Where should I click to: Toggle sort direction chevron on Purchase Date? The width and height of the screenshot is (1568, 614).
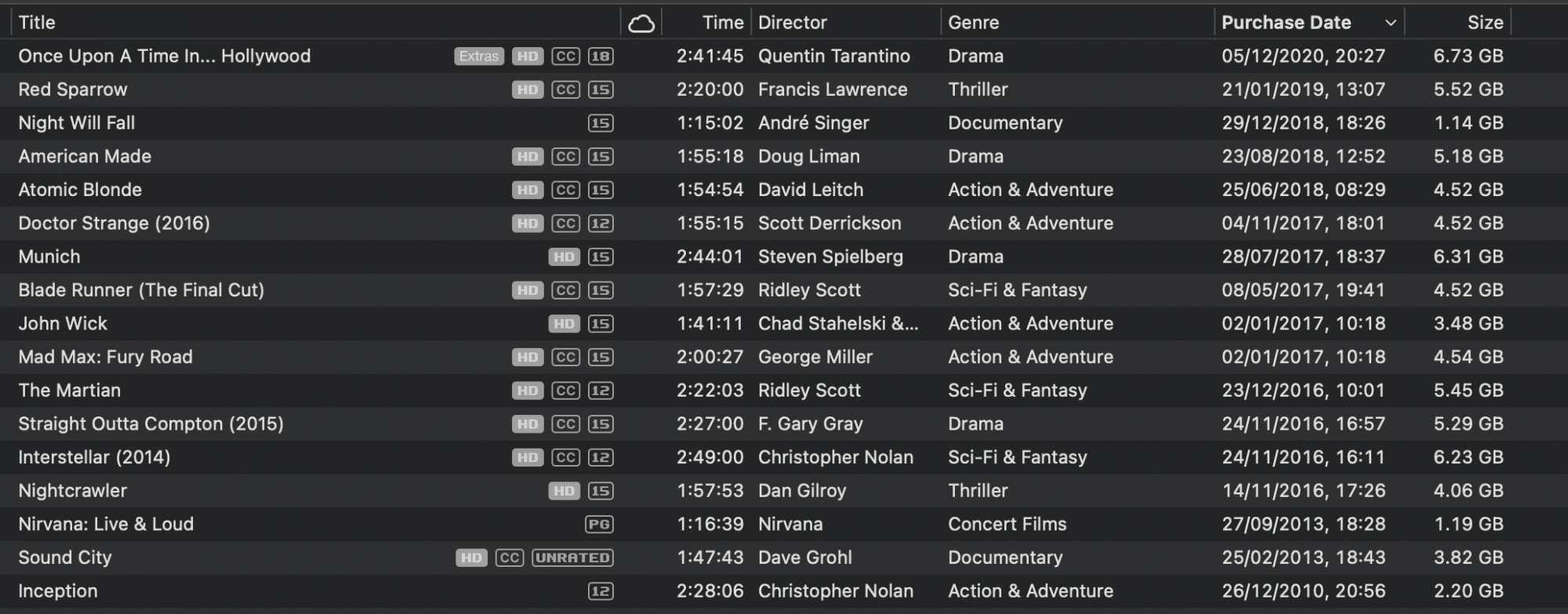coord(1391,24)
